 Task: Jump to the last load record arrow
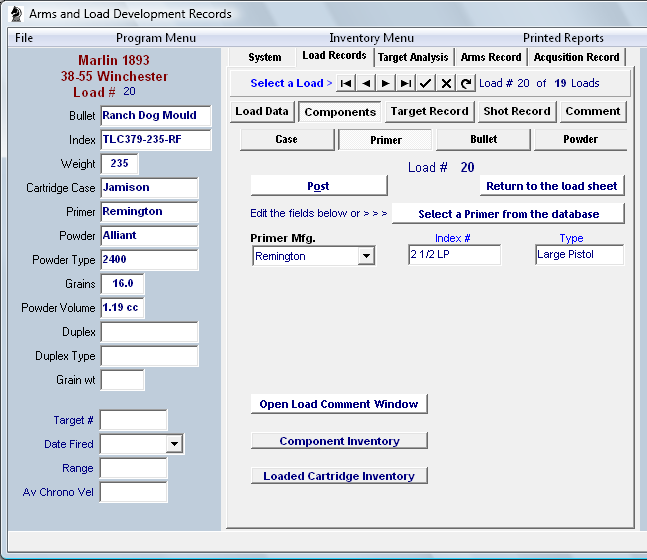406,83
